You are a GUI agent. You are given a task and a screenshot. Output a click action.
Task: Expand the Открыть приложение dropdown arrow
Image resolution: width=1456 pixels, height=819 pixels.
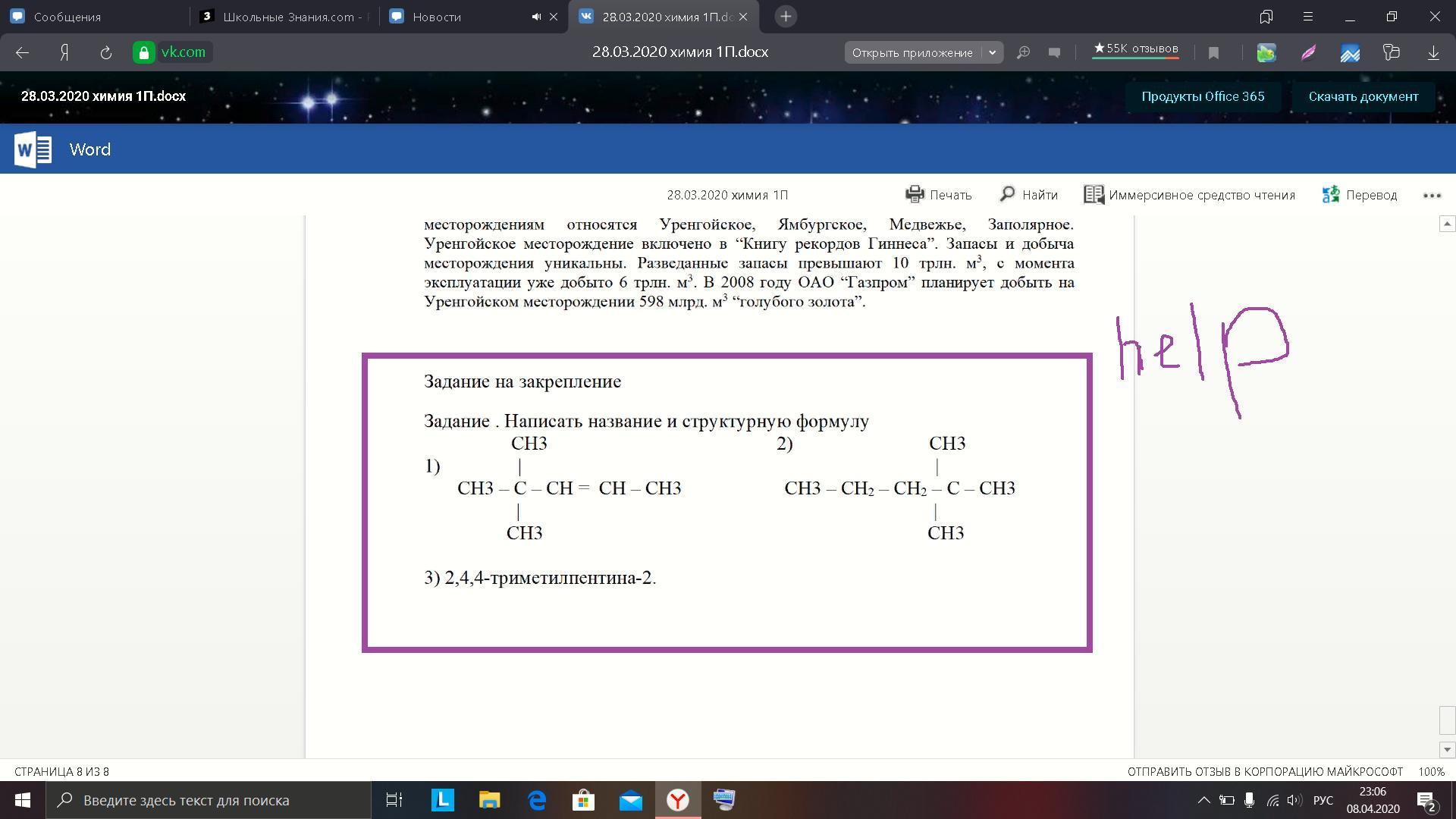pyautogui.click(x=992, y=52)
